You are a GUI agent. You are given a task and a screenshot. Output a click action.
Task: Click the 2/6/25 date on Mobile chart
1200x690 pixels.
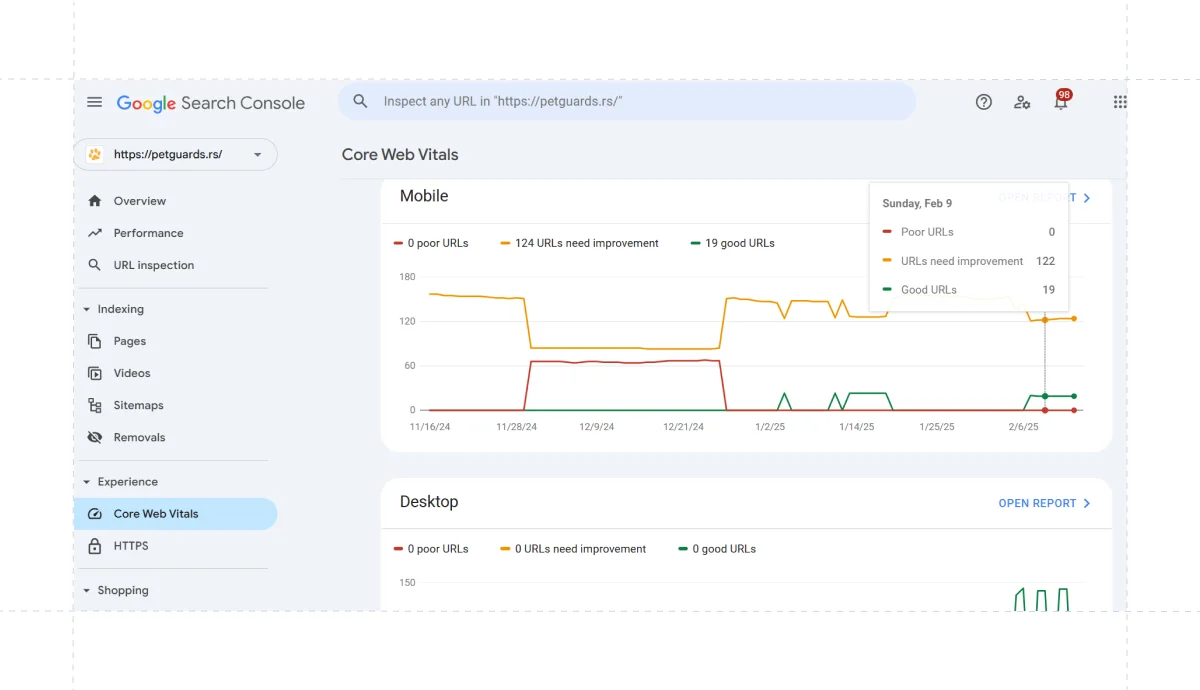[x=1023, y=427]
